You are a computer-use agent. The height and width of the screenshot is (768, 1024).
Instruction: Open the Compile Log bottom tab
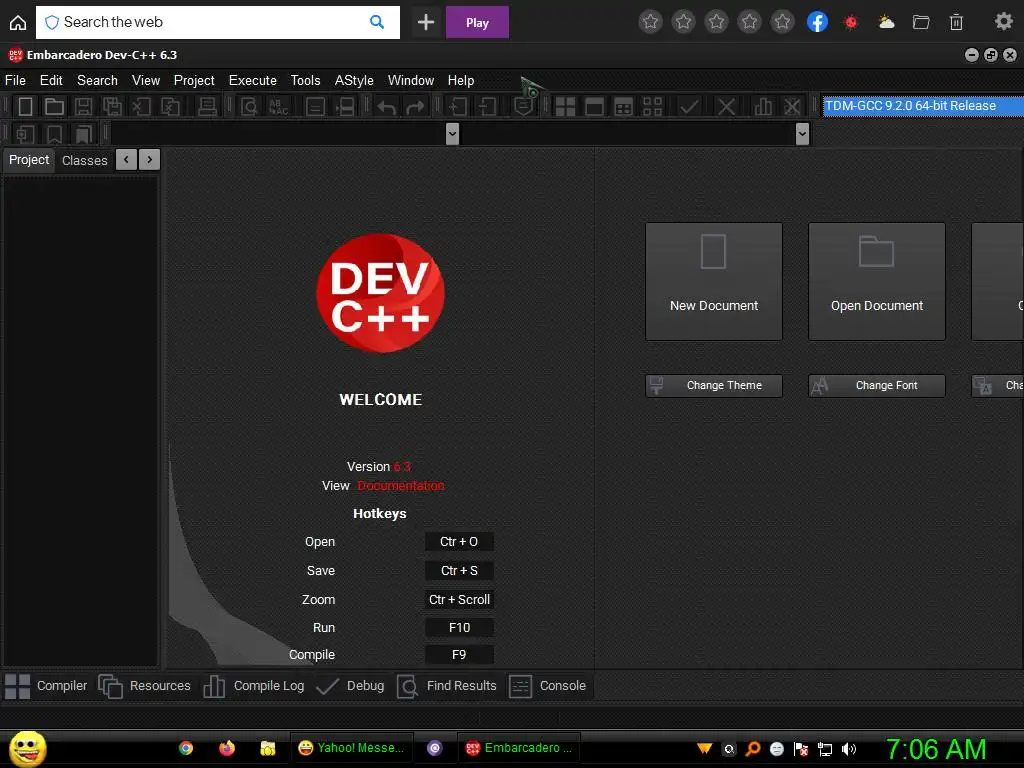253,686
